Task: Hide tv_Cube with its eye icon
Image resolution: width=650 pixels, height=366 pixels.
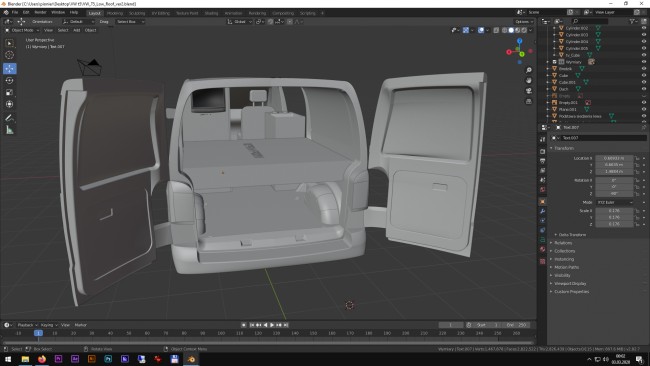Action: [644, 55]
